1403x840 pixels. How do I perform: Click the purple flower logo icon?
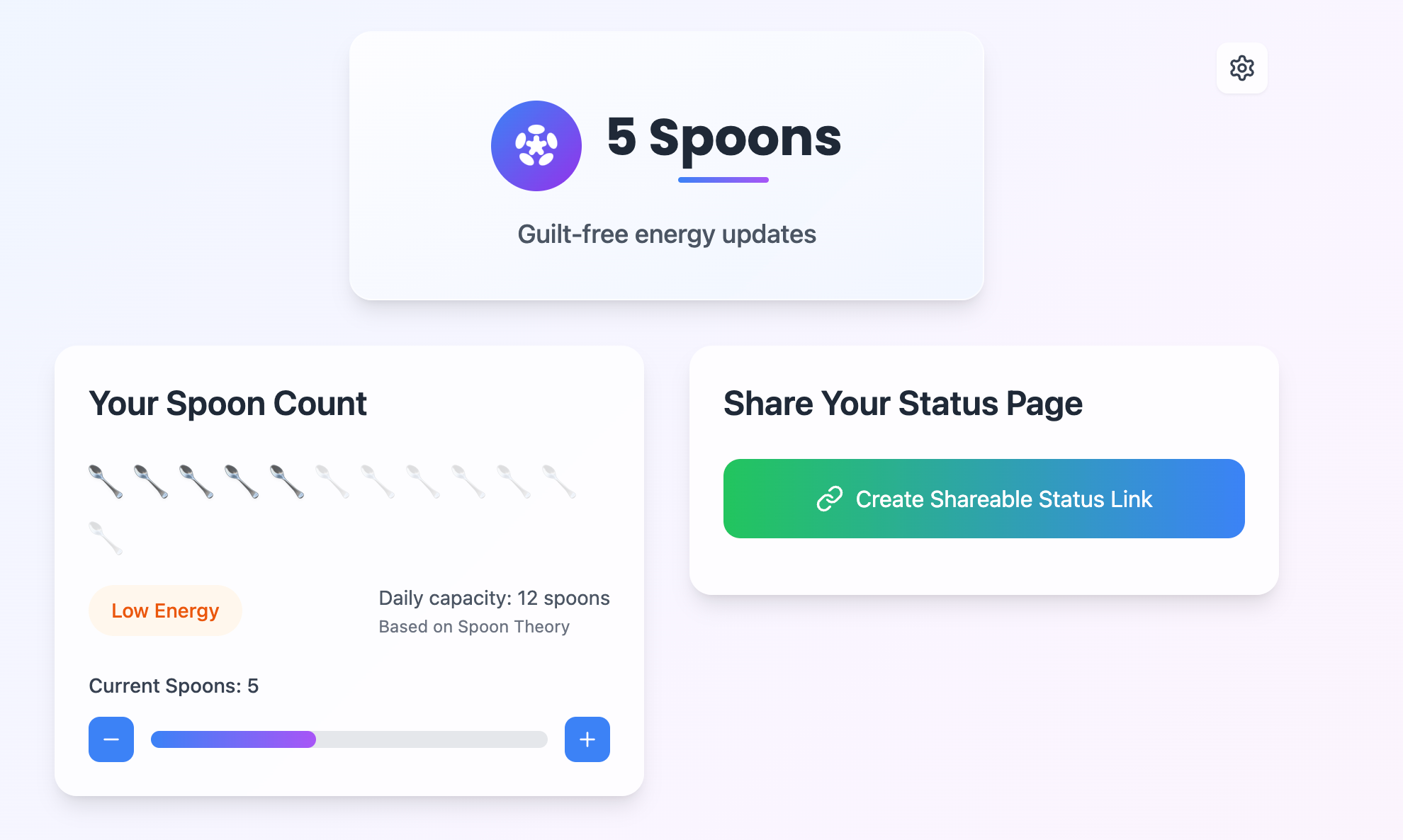click(x=536, y=146)
